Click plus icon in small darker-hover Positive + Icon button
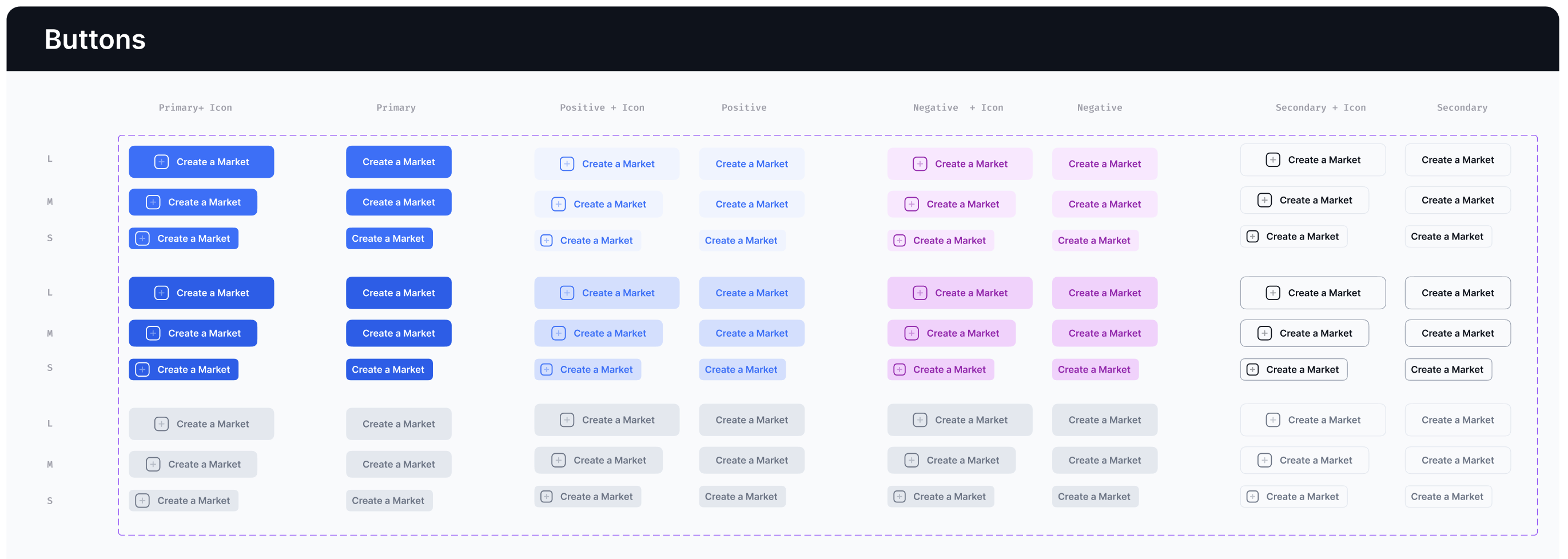1568x559 pixels. pos(547,370)
